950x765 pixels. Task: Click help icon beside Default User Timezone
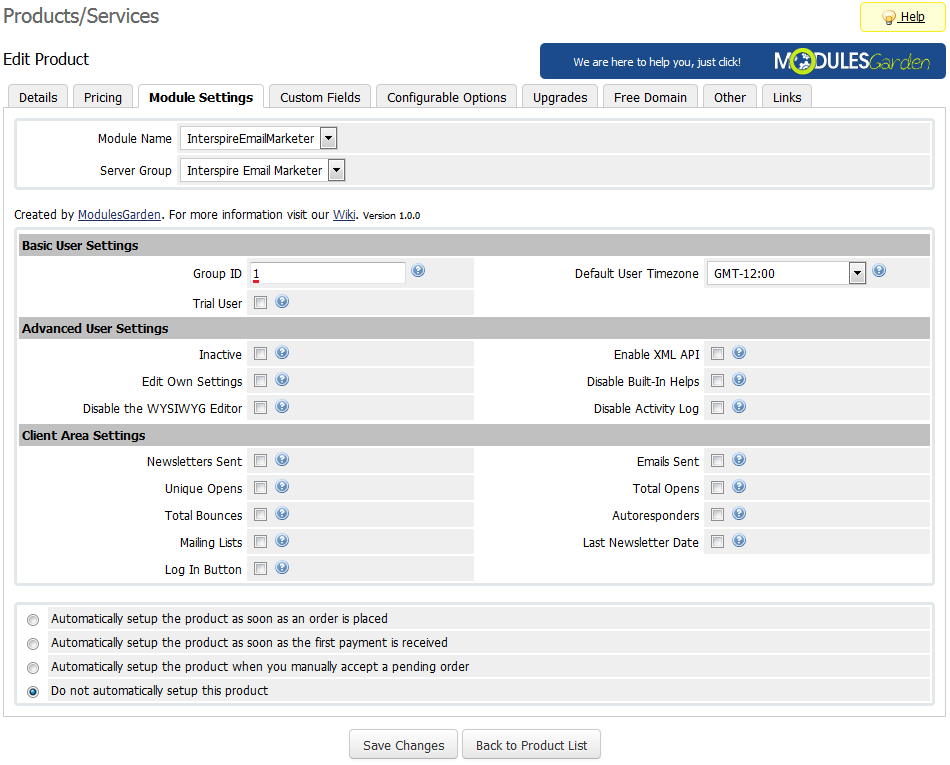point(879,271)
